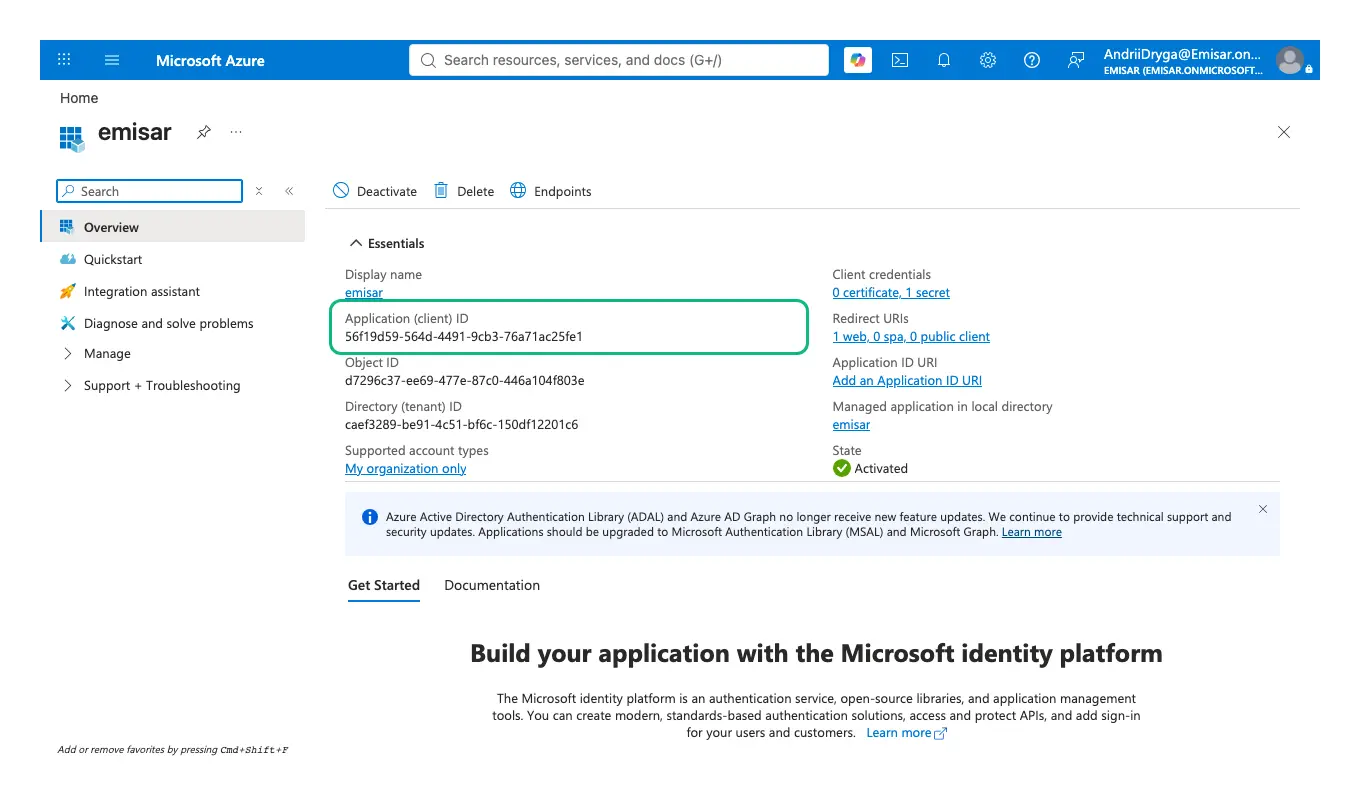Open the hamburger portal menu
Screen dimensions: 1360x800
point(112,60)
